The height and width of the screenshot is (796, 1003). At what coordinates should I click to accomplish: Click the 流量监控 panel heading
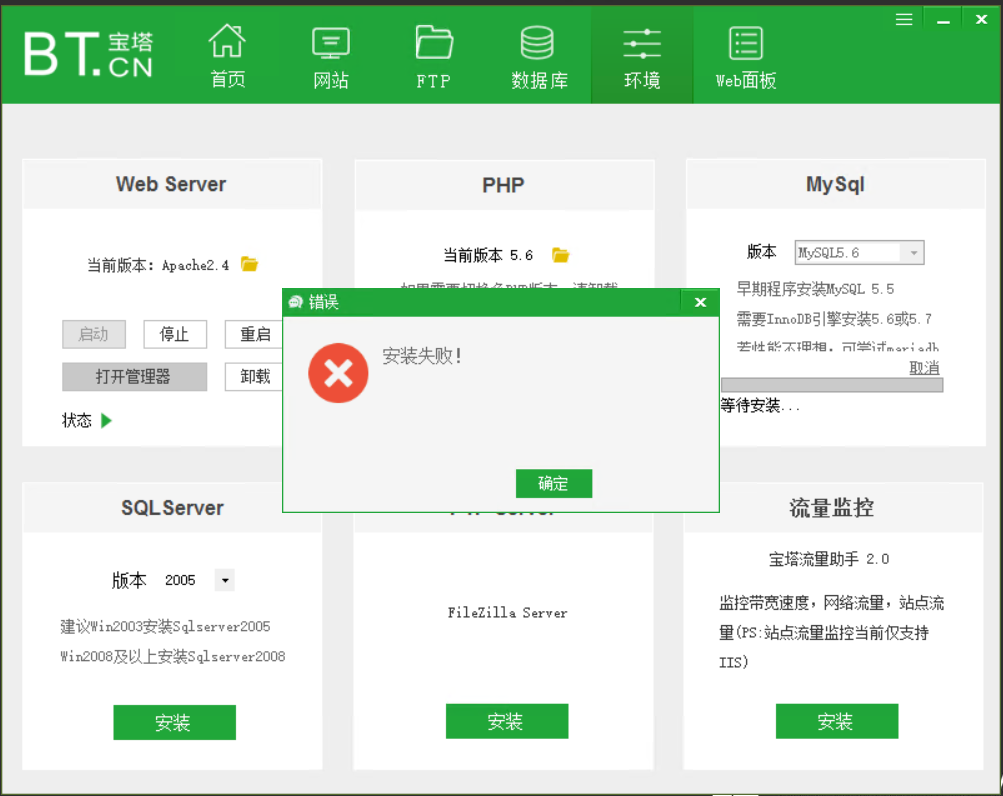point(832,508)
